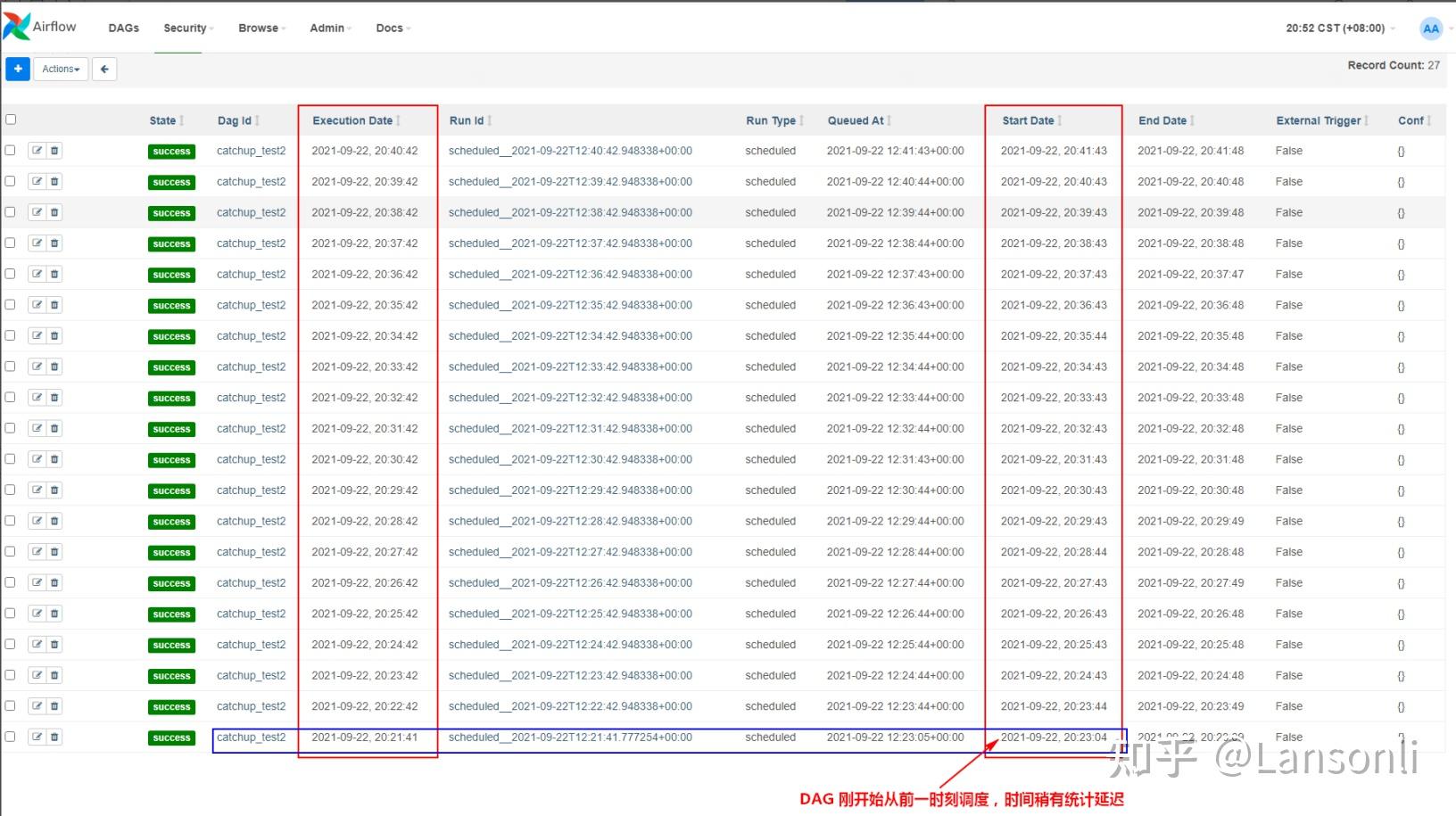Sort table by End Date column

pyautogui.click(x=1166, y=120)
